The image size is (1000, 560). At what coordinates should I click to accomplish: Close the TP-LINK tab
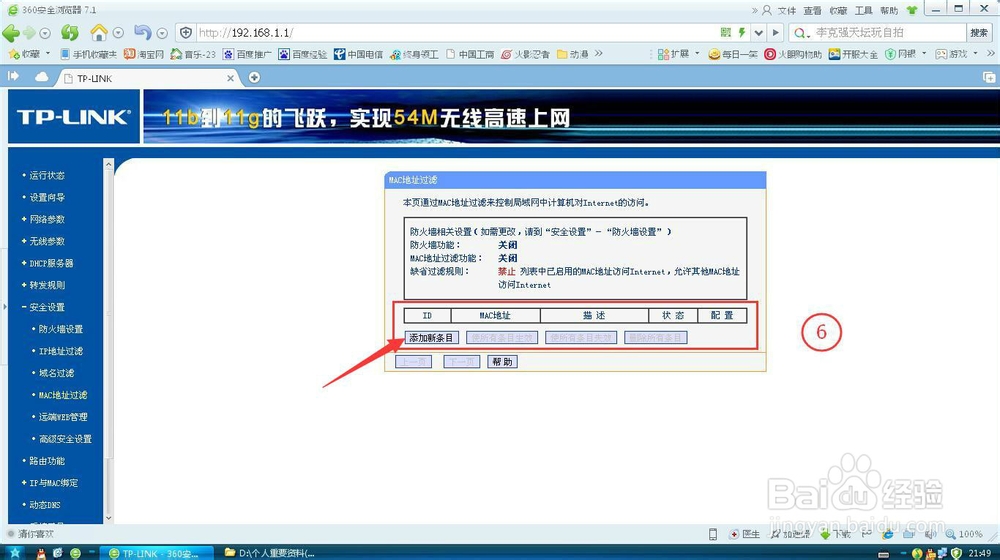tap(230, 78)
